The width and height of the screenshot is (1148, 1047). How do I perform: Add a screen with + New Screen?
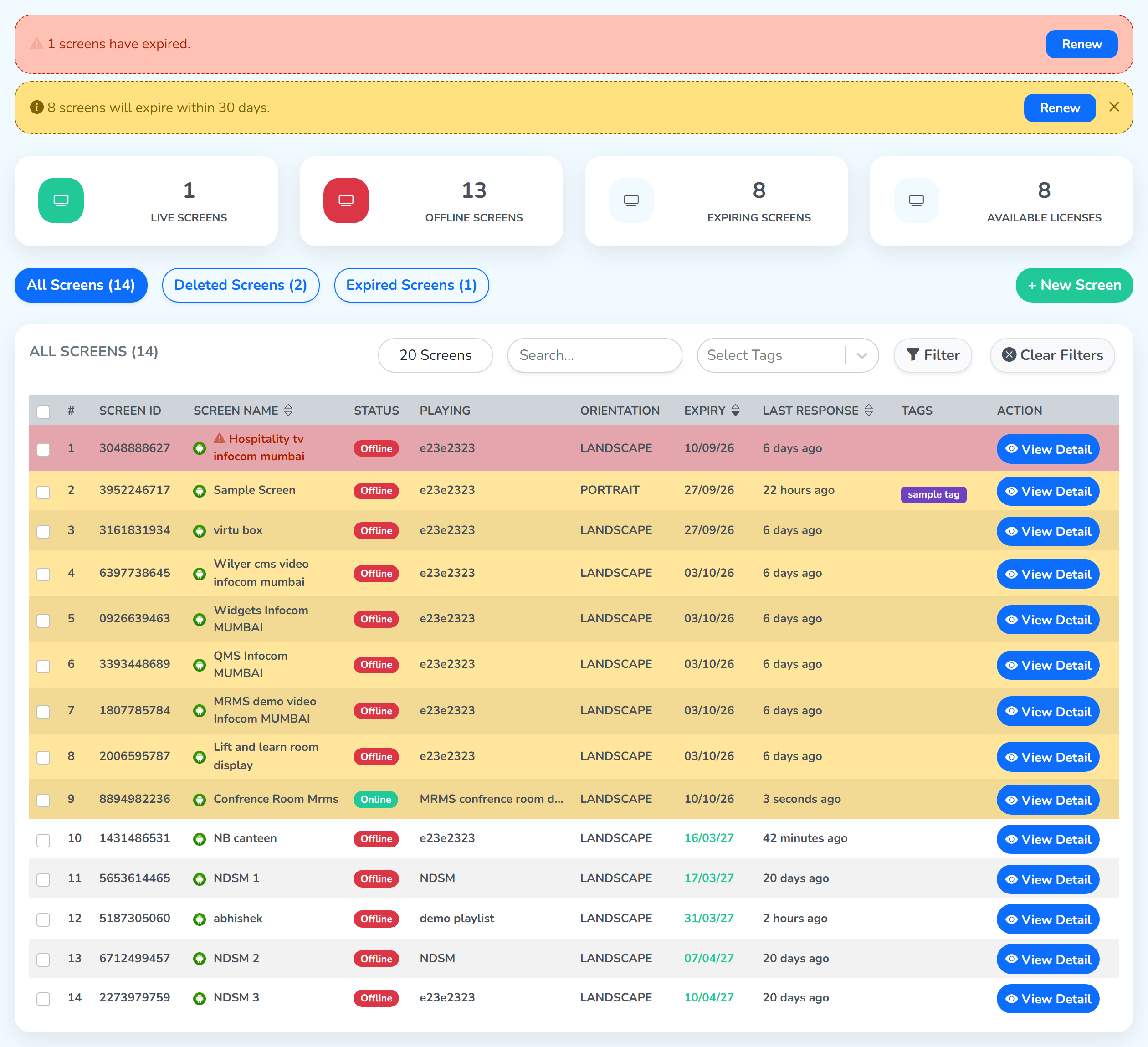tap(1074, 285)
